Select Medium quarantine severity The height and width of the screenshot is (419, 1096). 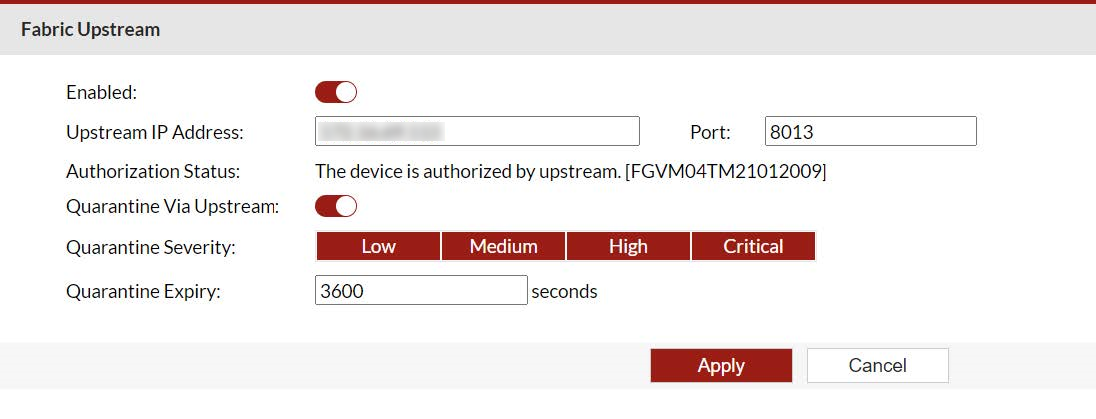coord(503,246)
